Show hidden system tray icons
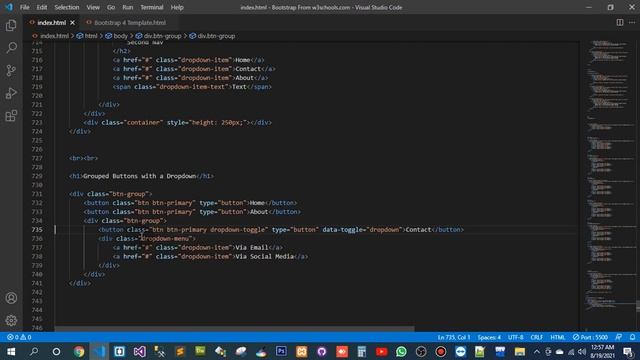The width and height of the screenshot is (640, 360). pos(537,351)
